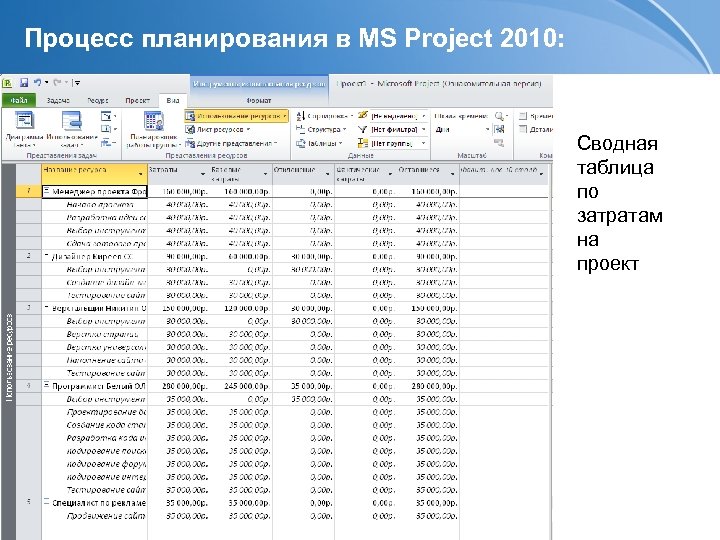The image size is (720, 540).
Task: Click the highlight marker icon
Action: tap(363, 116)
